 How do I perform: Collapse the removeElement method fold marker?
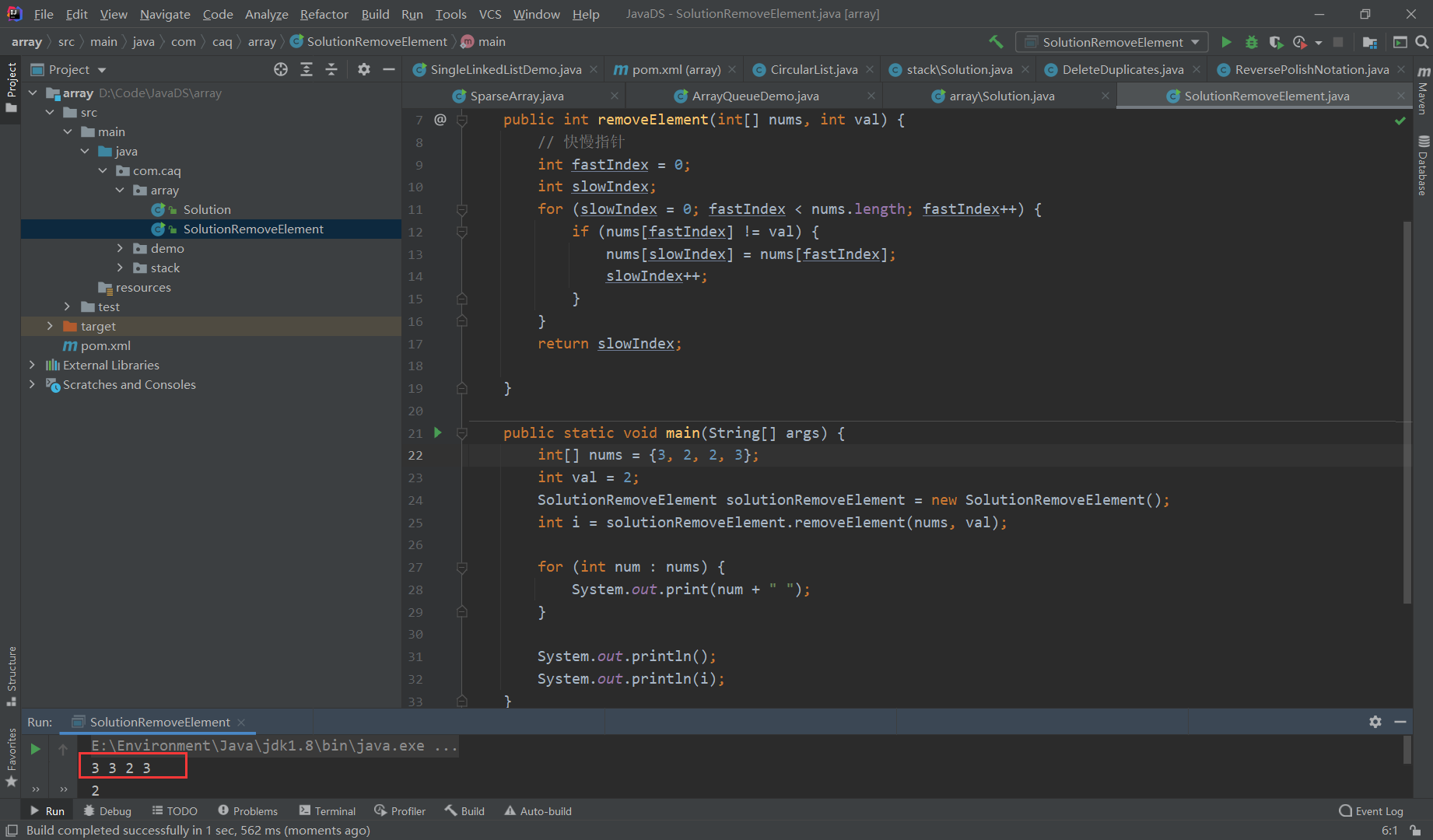point(462,120)
